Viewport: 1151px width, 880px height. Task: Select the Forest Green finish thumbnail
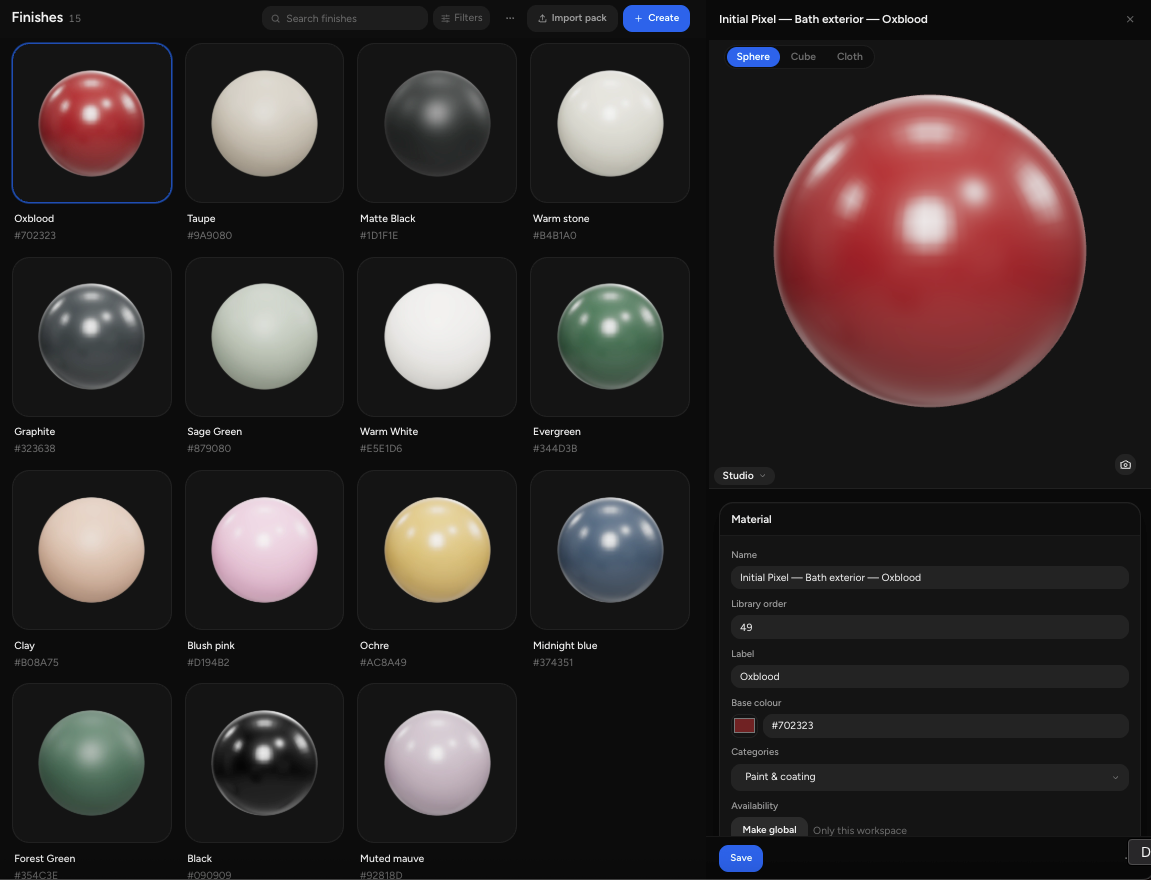coord(92,763)
